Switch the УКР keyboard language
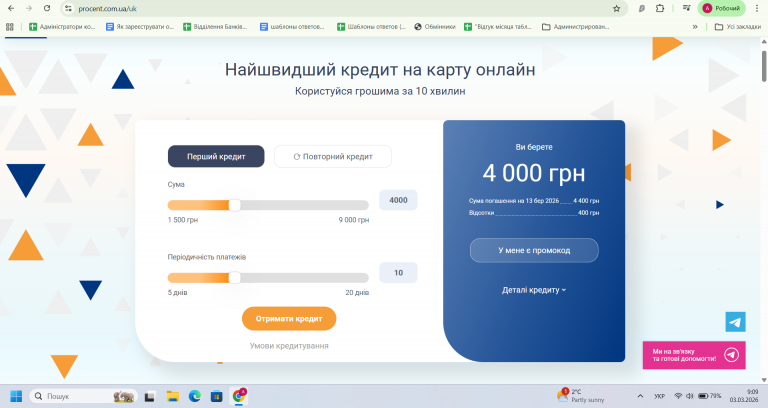Viewport: 768px width, 408px height. [660, 396]
